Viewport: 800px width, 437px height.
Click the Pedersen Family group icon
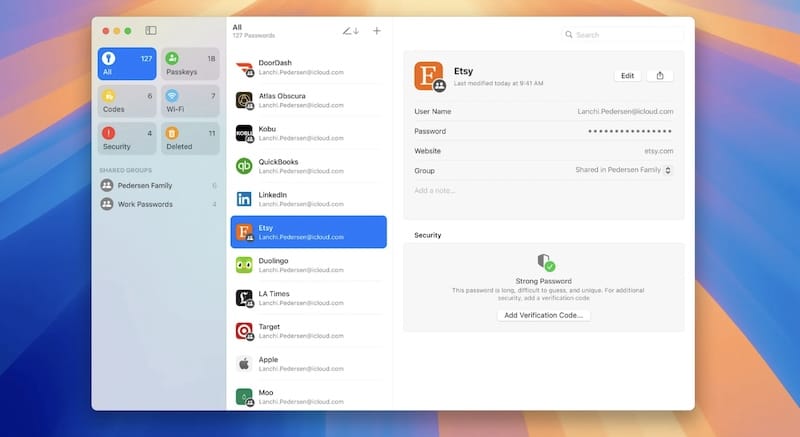coord(107,186)
